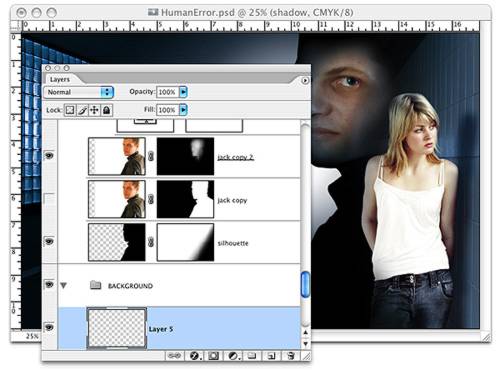This screenshot has height=370, width=500.
Task: Open the layer style (fx) menu icon
Action: 194,356
